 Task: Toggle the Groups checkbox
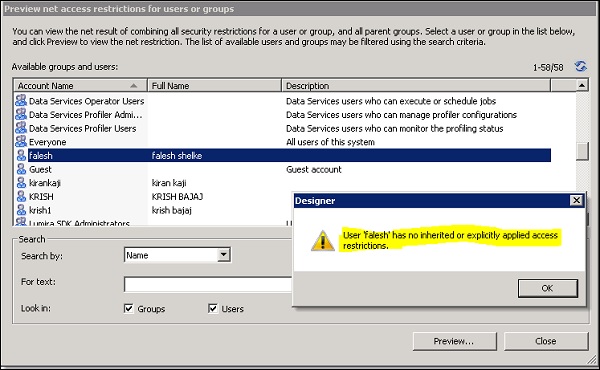click(129, 308)
